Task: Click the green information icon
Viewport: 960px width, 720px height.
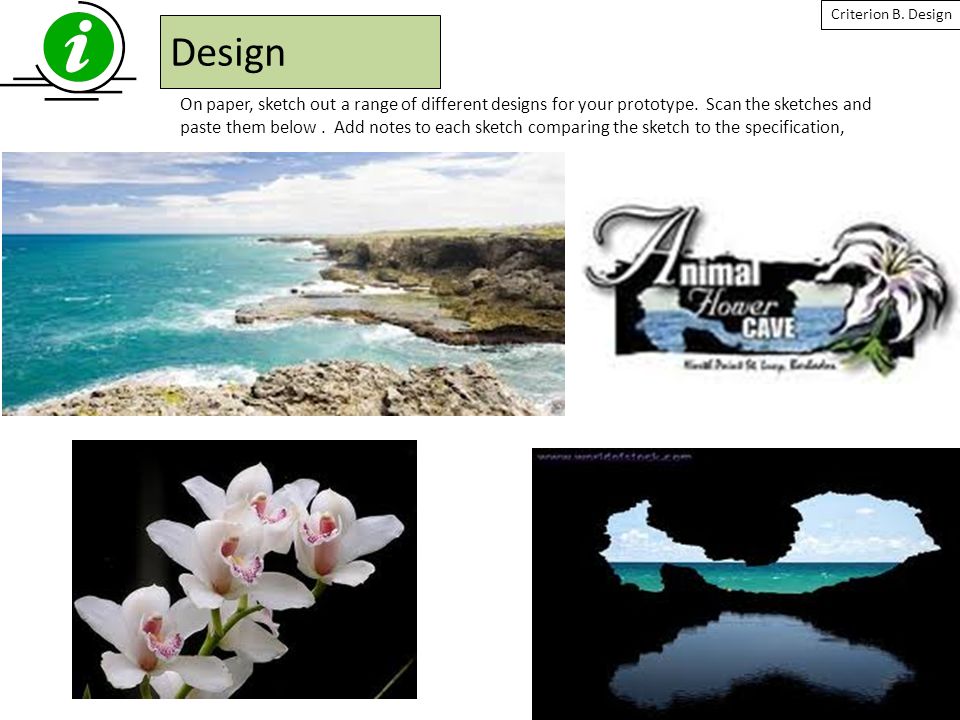Action: [78, 49]
